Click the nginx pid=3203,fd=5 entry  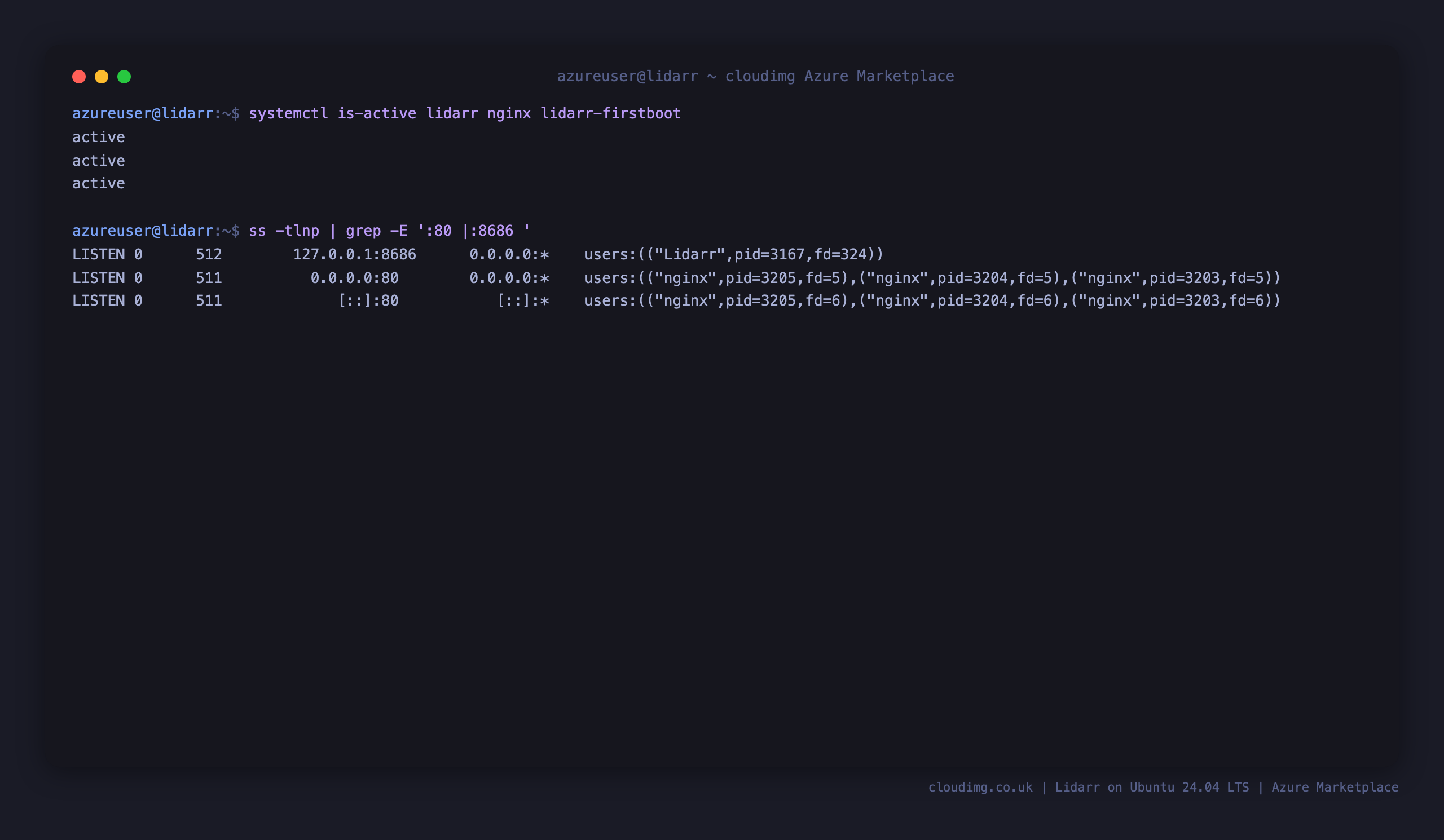pyautogui.click(x=1171, y=278)
